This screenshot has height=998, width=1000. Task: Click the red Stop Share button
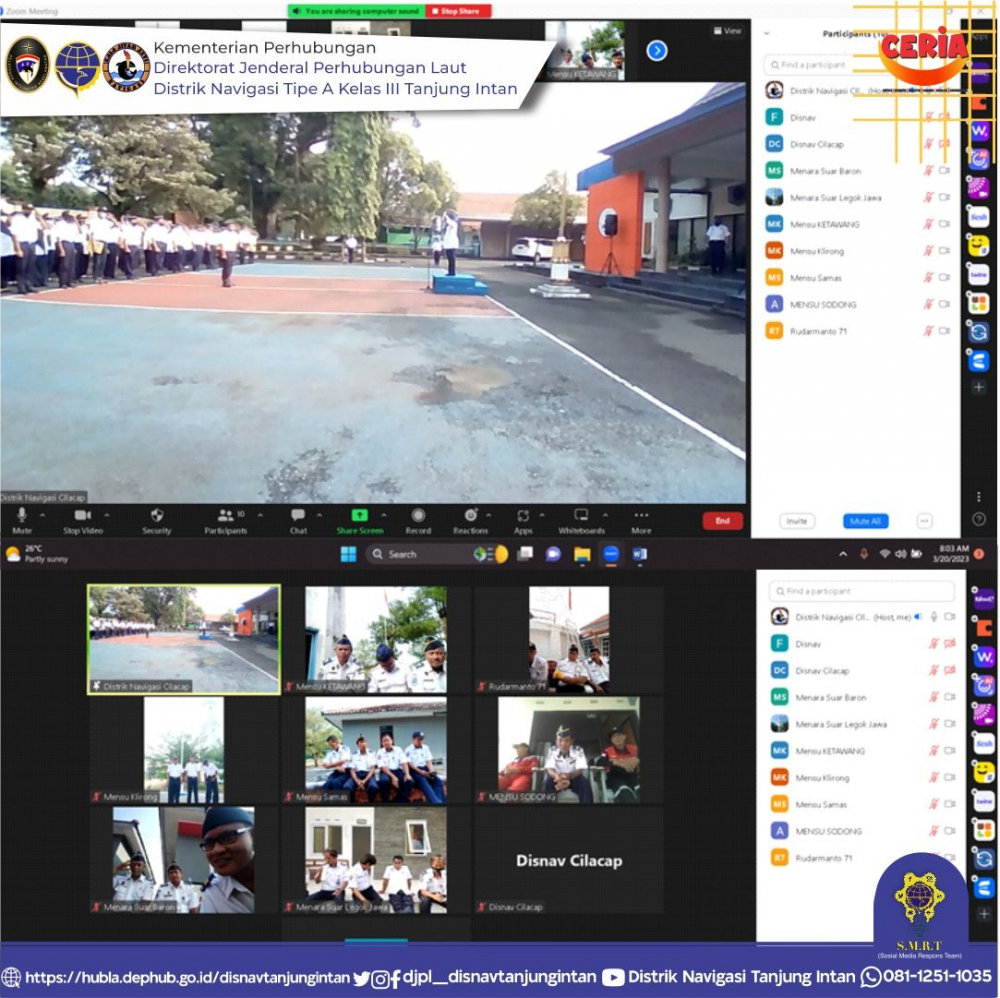(458, 11)
